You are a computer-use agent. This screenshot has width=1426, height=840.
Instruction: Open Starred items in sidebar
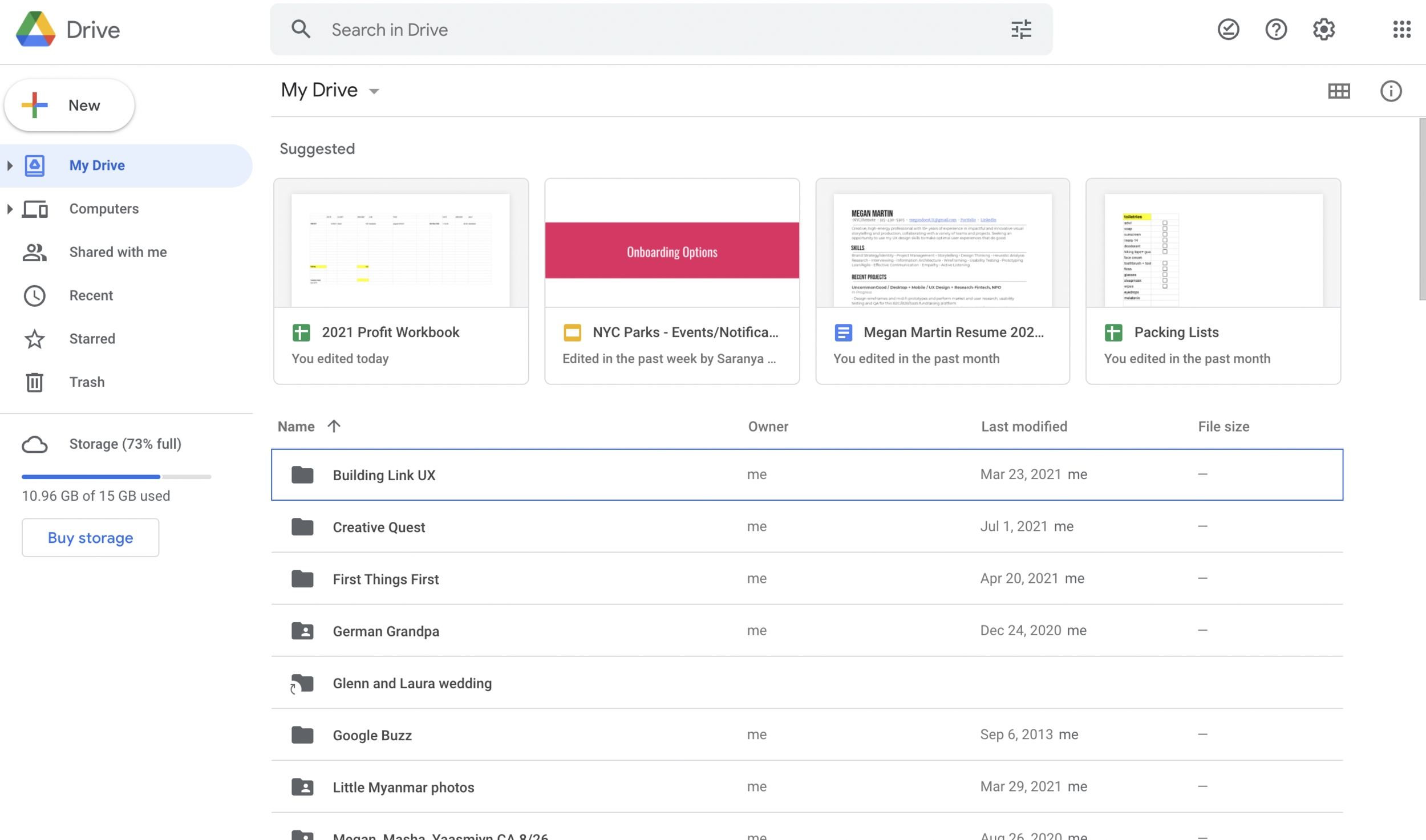pyautogui.click(x=92, y=339)
